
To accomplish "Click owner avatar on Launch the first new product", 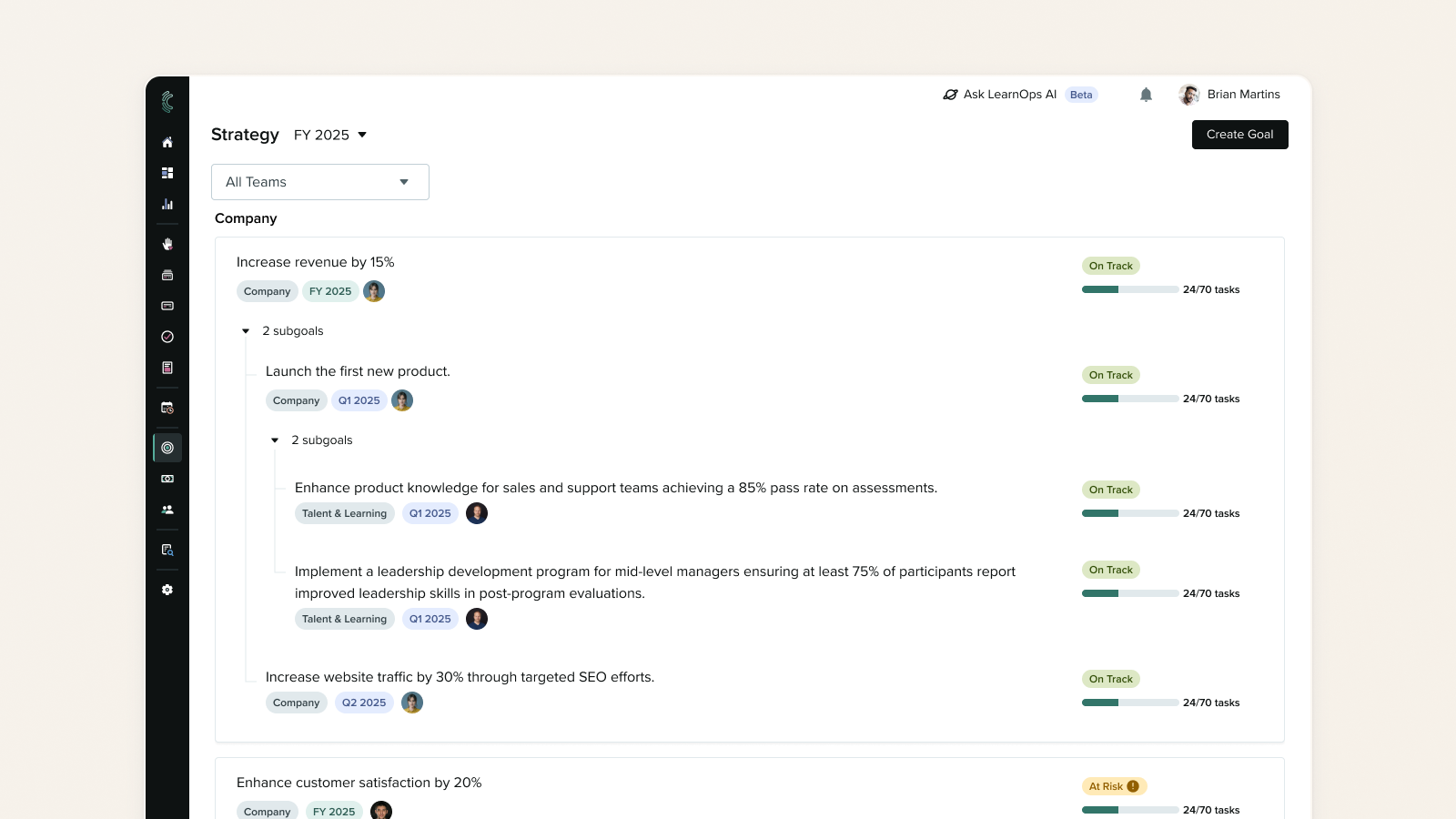I will point(402,400).
